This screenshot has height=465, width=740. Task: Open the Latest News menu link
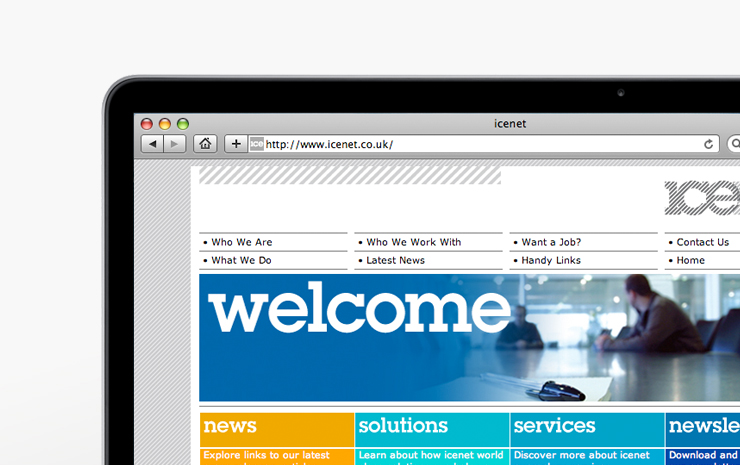395,261
